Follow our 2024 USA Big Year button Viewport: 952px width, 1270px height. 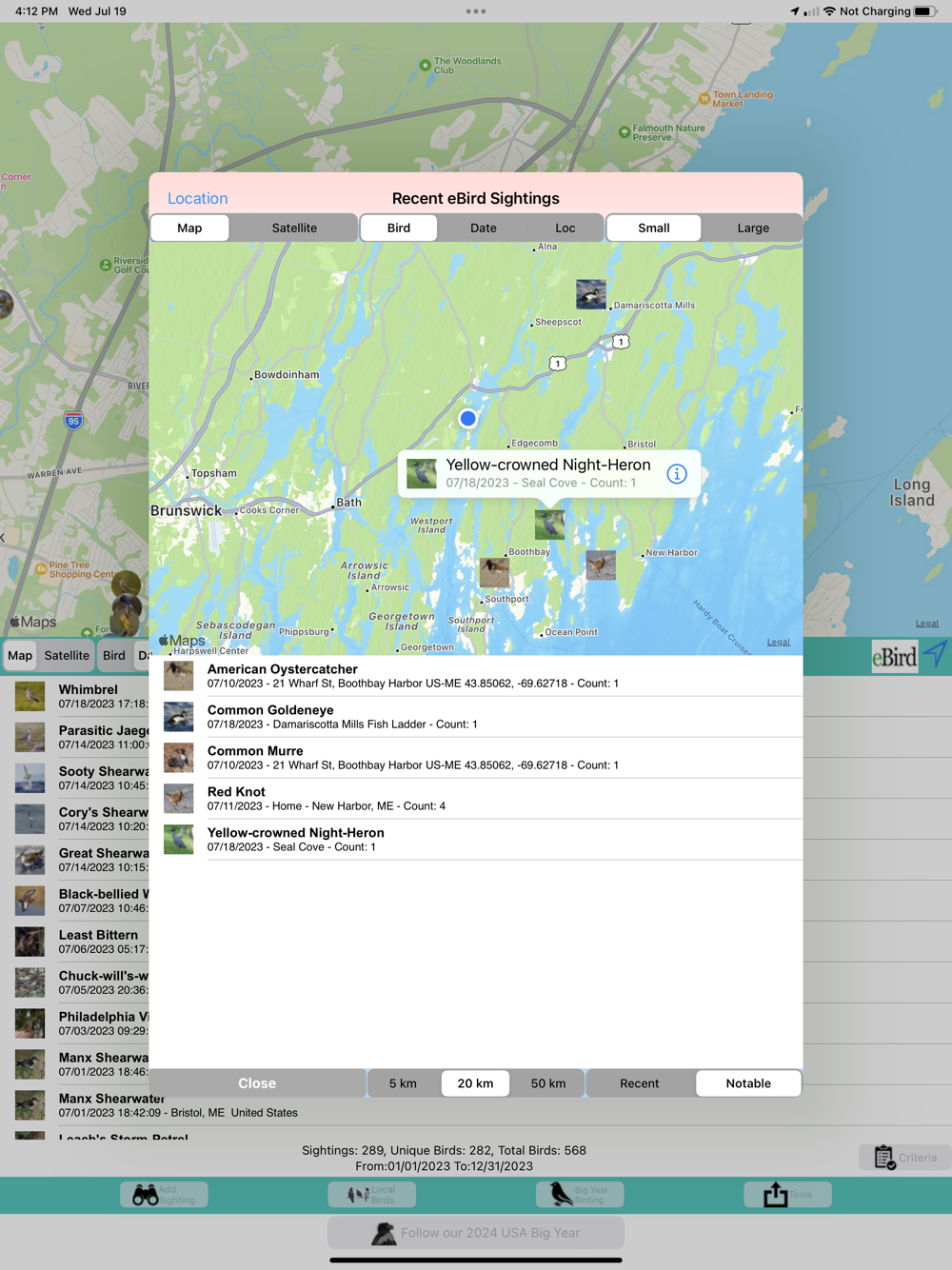pos(476,1233)
